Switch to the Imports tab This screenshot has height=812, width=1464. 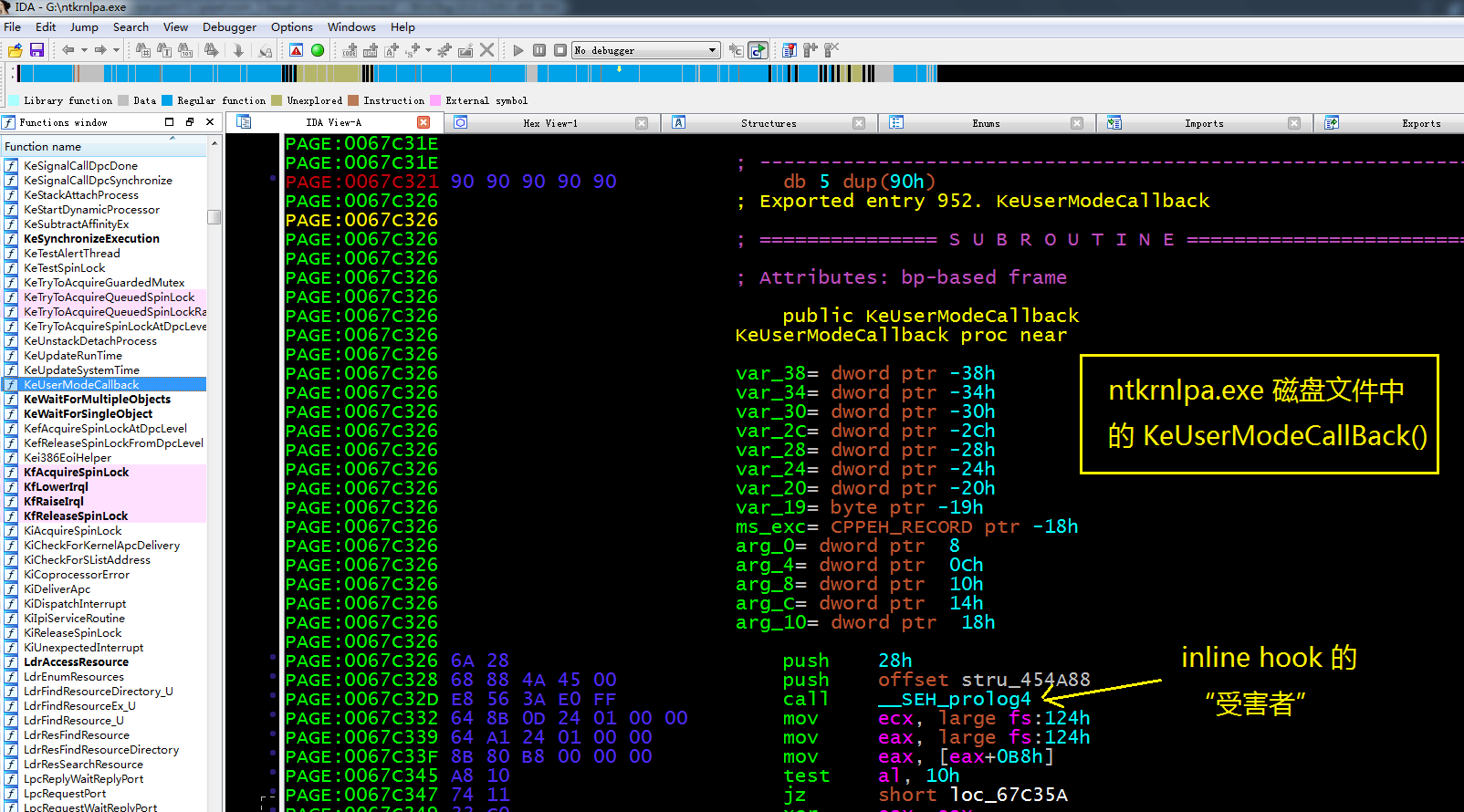1204,123
